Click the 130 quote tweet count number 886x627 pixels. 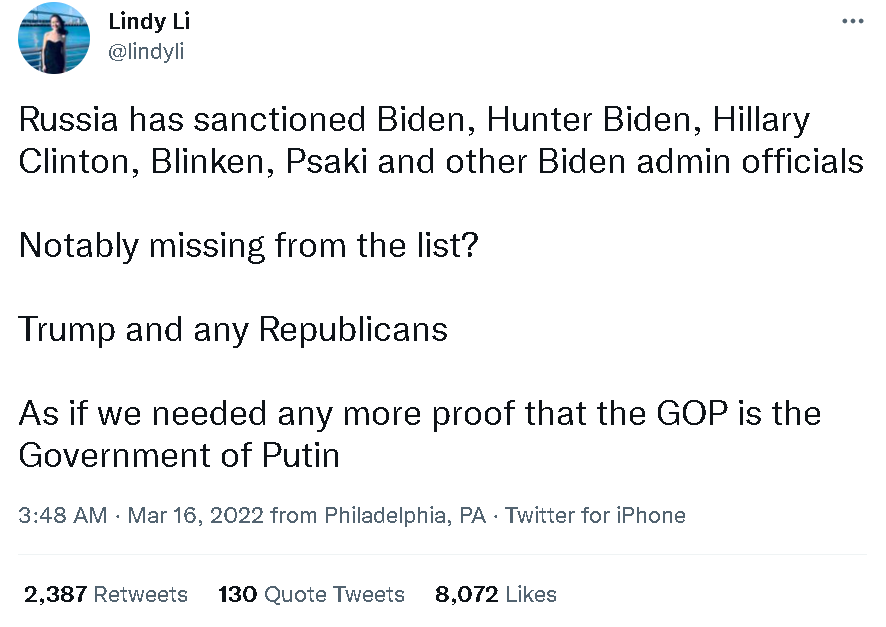pos(237,594)
